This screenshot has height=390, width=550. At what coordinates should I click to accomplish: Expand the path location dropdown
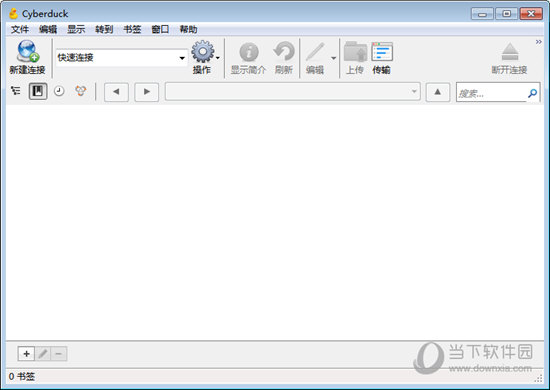[x=414, y=92]
